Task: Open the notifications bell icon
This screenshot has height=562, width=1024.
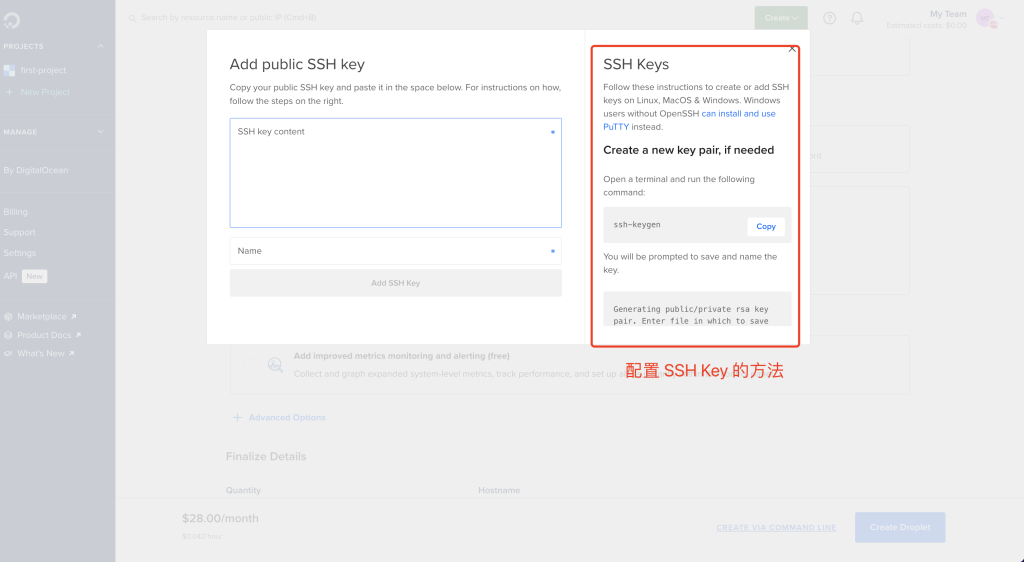Action: 857,18
